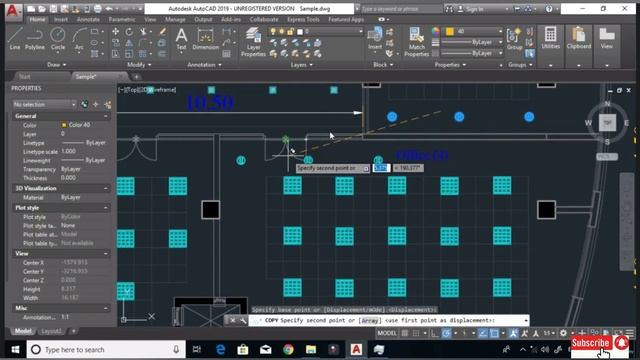
Task: Click the TOP face of the ViewCube
Action: coord(607,122)
